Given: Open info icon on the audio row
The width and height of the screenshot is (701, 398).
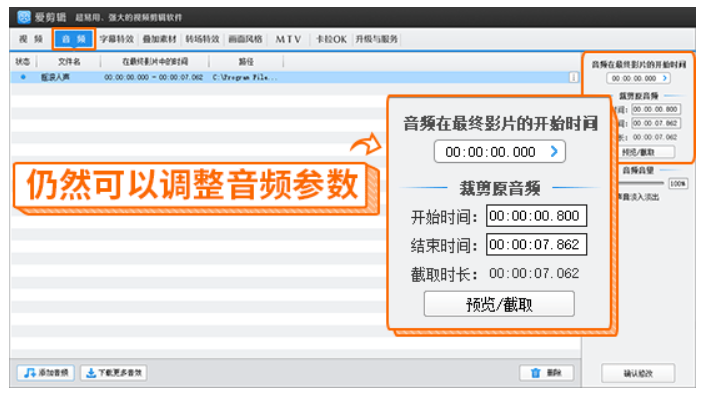Looking at the screenshot, I should click(x=573, y=77).
